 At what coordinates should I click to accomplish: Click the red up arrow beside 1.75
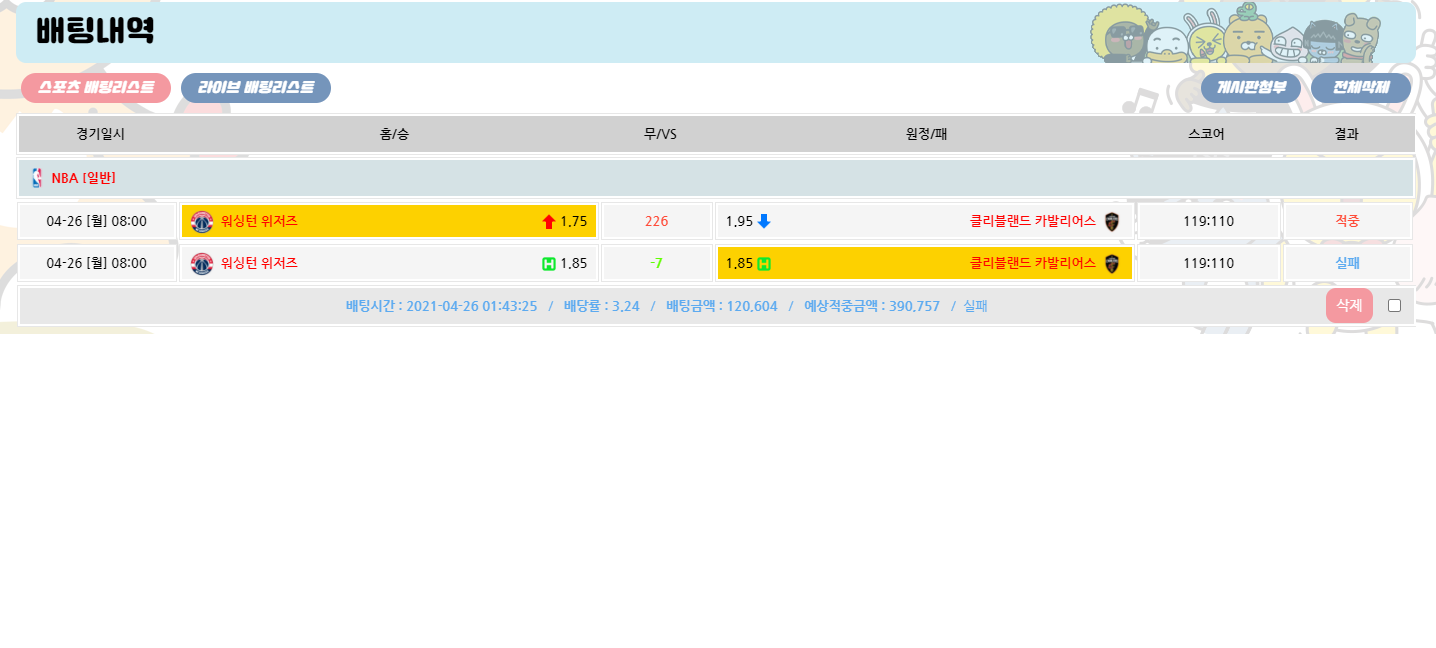pos(548,222)
